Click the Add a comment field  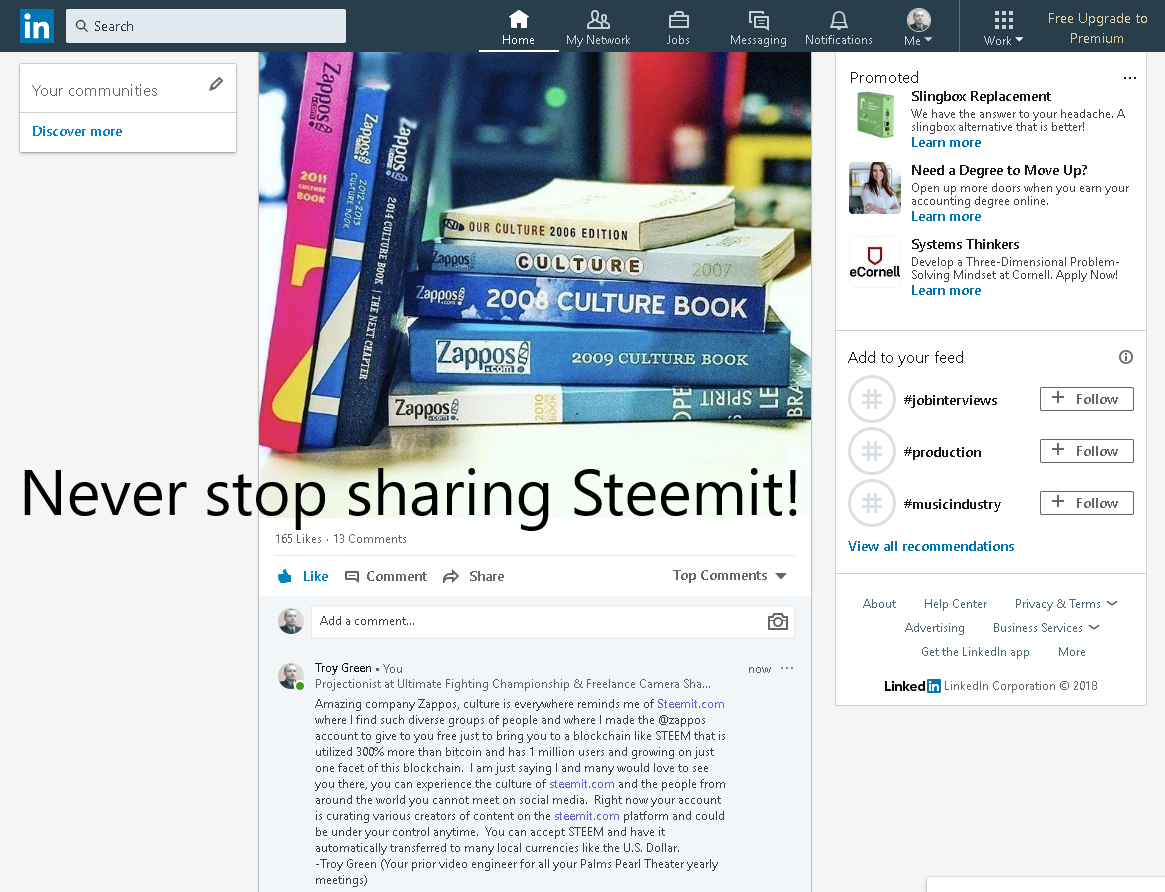click(x=538, y=622)
